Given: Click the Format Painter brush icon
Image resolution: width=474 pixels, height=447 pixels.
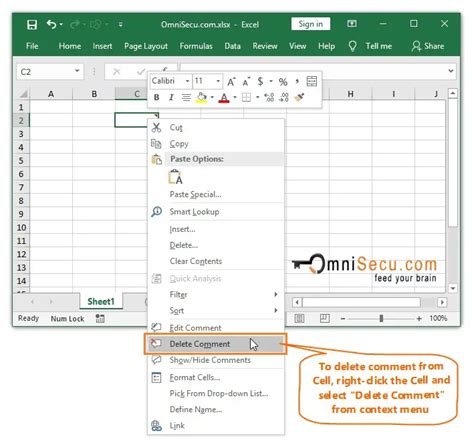Looking at the screenshot, I should [x=299, y=97].
